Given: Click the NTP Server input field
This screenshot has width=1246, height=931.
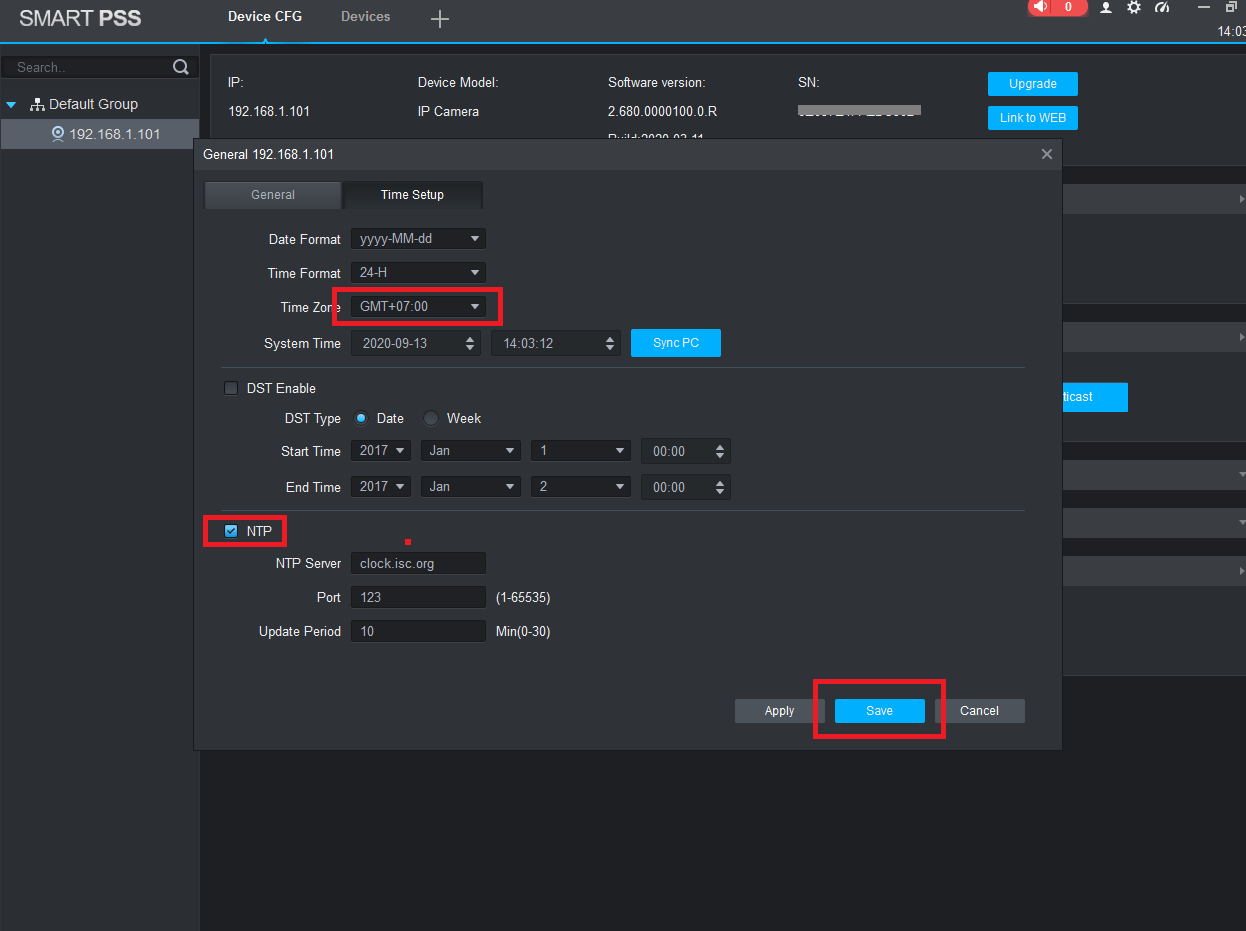Looking at the screenshot, I should click(x=418, y=563).
